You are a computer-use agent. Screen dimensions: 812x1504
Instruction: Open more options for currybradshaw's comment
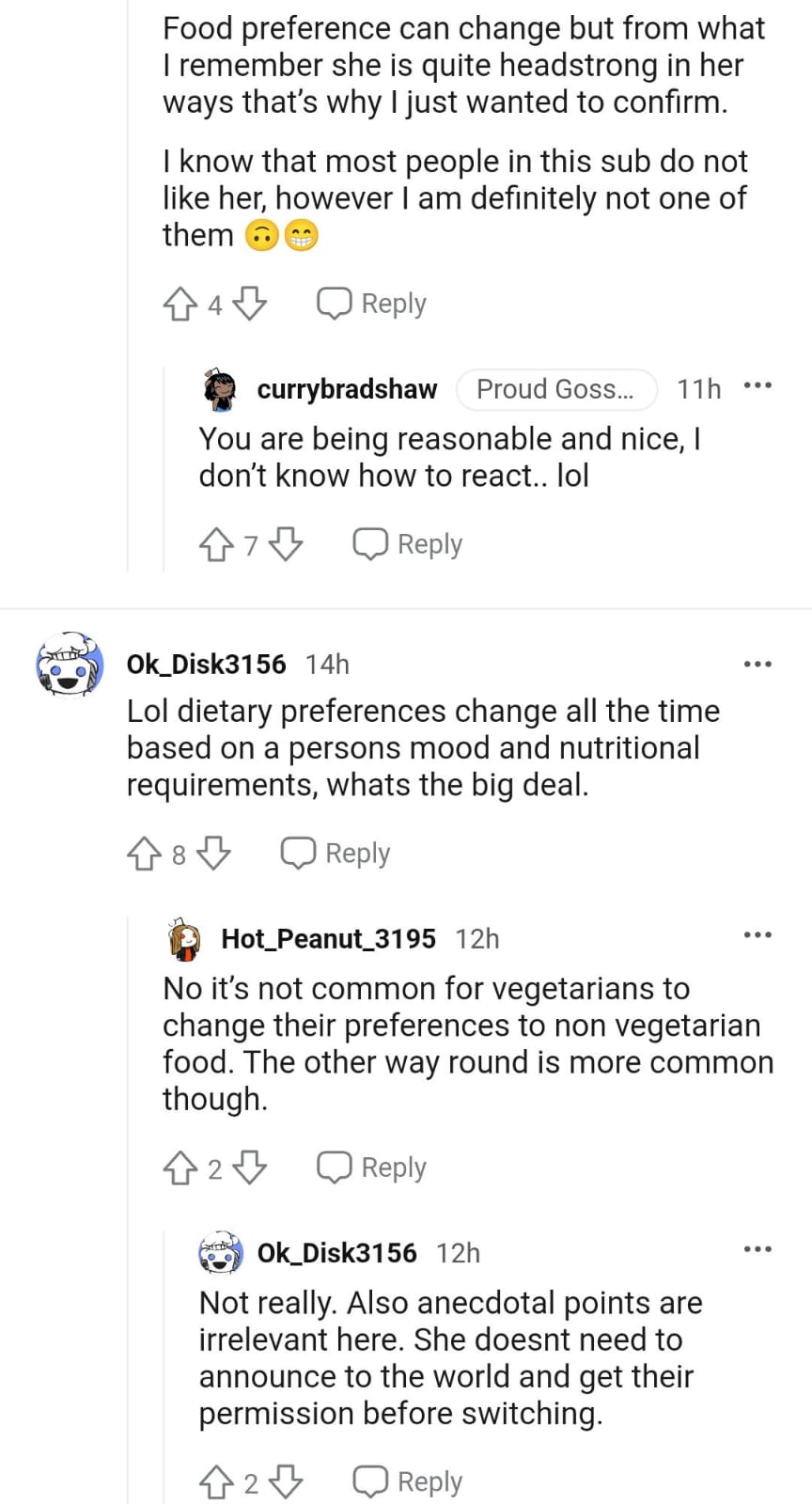click(x=757, y=385)
